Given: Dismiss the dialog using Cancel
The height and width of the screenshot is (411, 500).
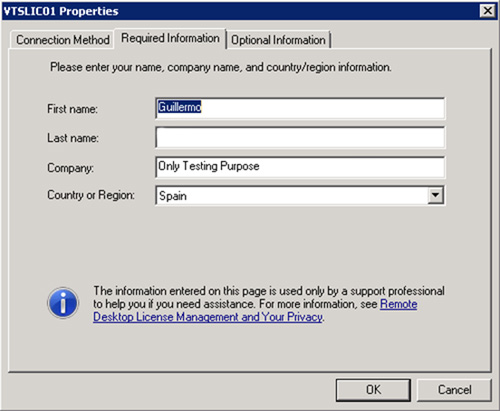Looking at the screenshot, I should (454, 390).
